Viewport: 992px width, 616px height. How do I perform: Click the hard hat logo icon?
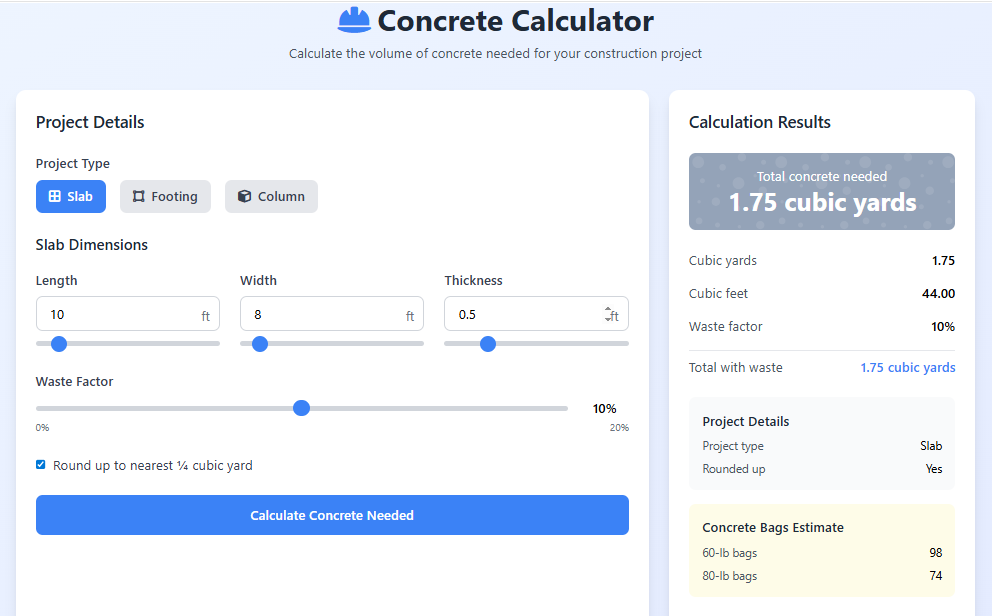click(354, 20)
